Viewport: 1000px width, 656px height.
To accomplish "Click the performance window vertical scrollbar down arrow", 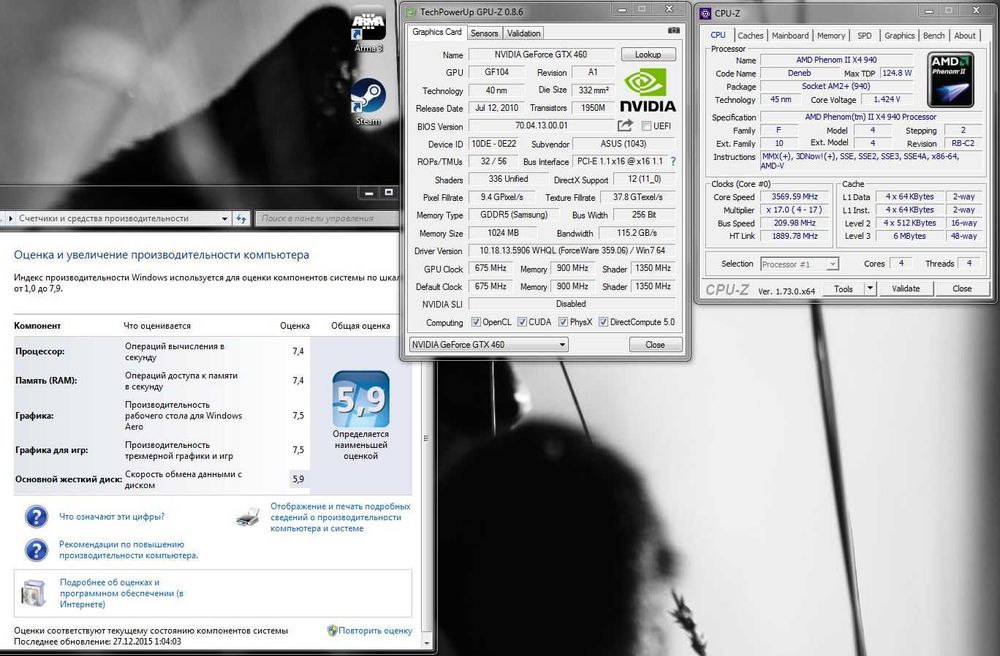I will coord(427,643).
